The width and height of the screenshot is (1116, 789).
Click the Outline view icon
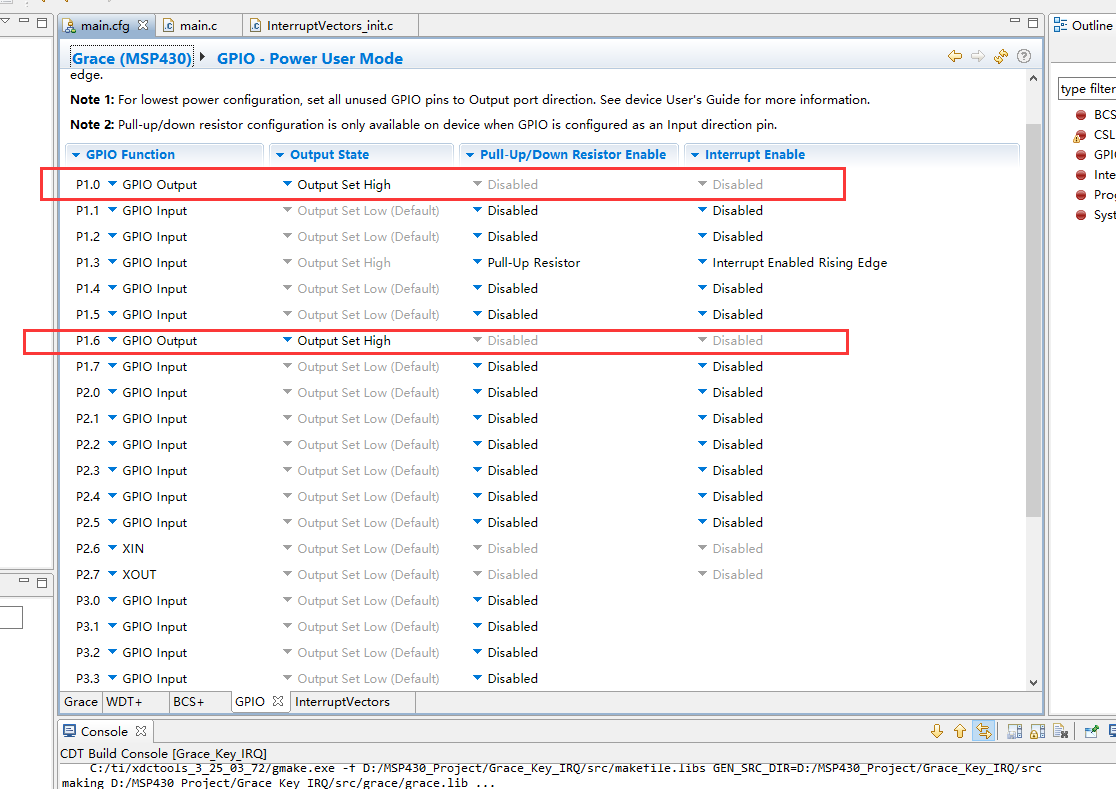(x=1060, y=25)
